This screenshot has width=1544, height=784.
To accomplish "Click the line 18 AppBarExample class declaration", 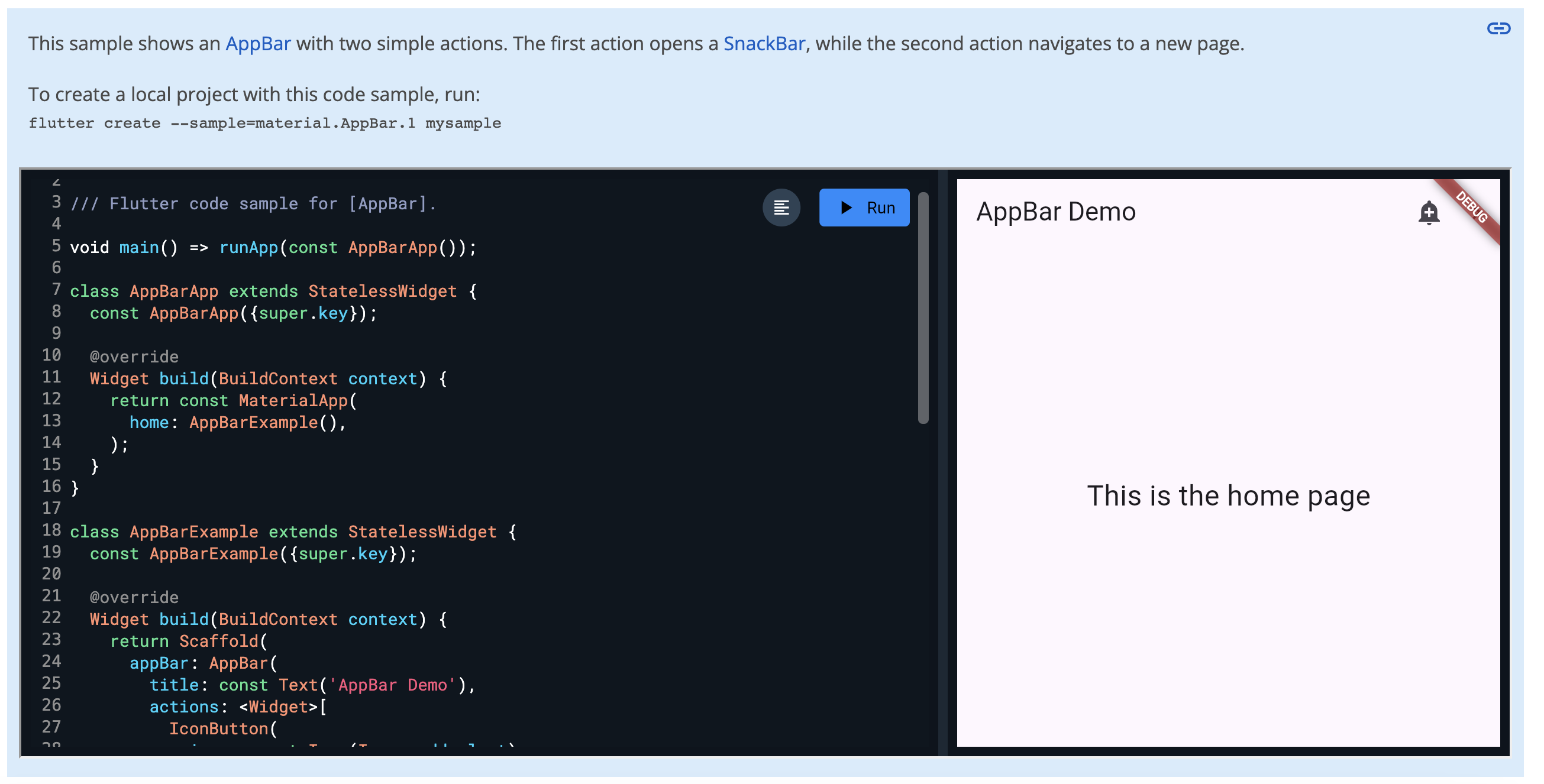I will click(x=292, y=532).
